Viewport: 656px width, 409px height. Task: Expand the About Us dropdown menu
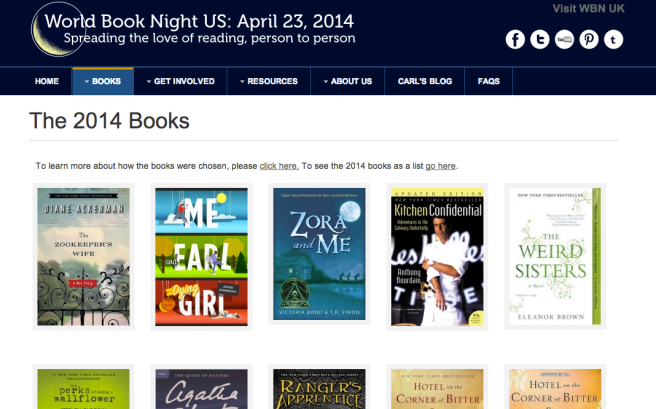[x=346, y=81]
